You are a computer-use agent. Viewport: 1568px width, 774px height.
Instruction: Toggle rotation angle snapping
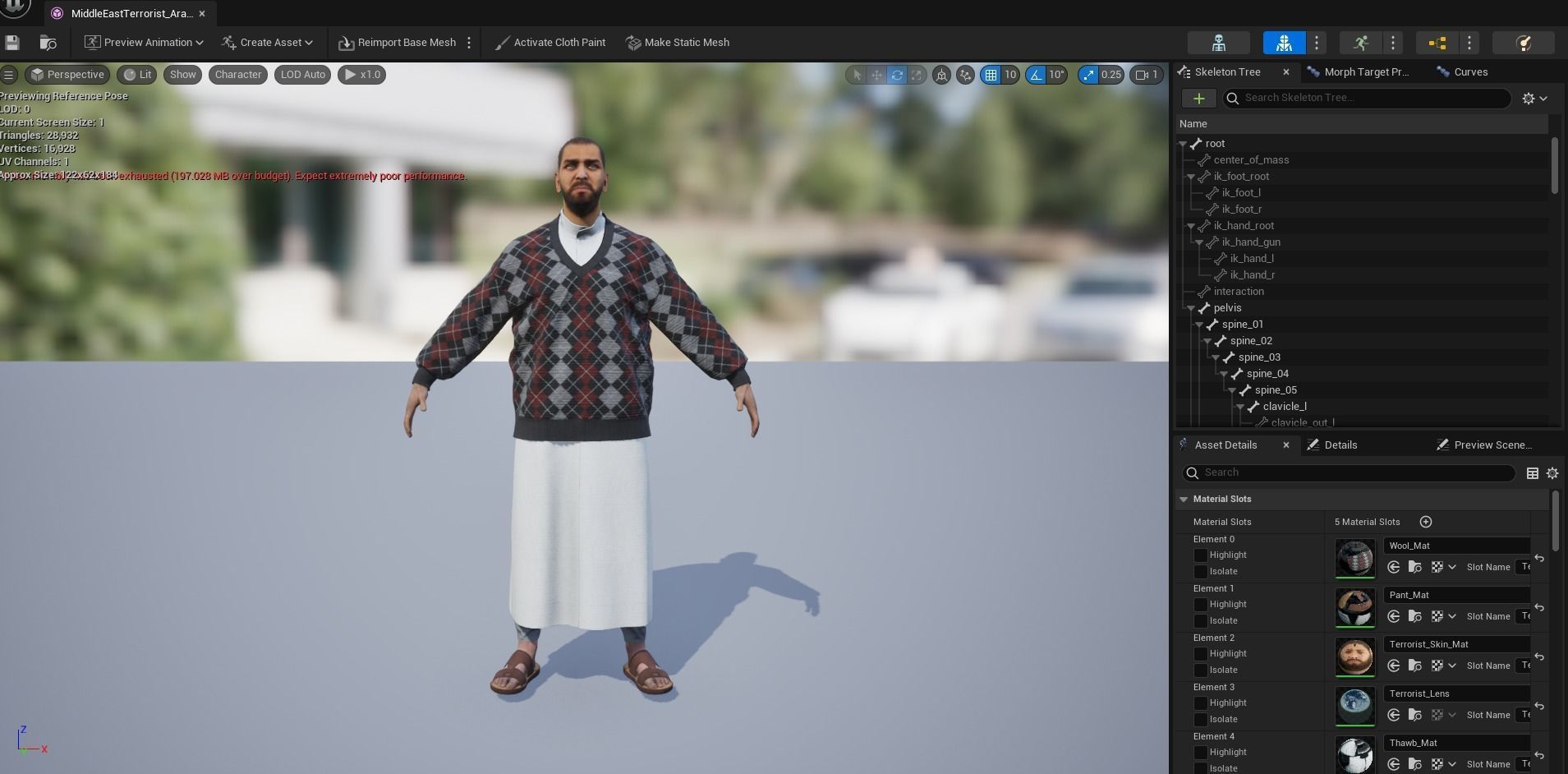pyautogui.click(x=1036, y=75)
